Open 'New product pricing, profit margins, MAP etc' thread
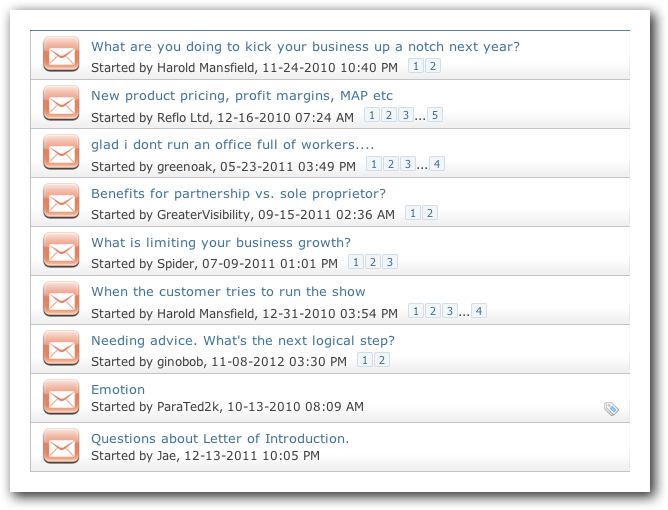This screenshot has width=668, height=510. click(x=242, y=96)
